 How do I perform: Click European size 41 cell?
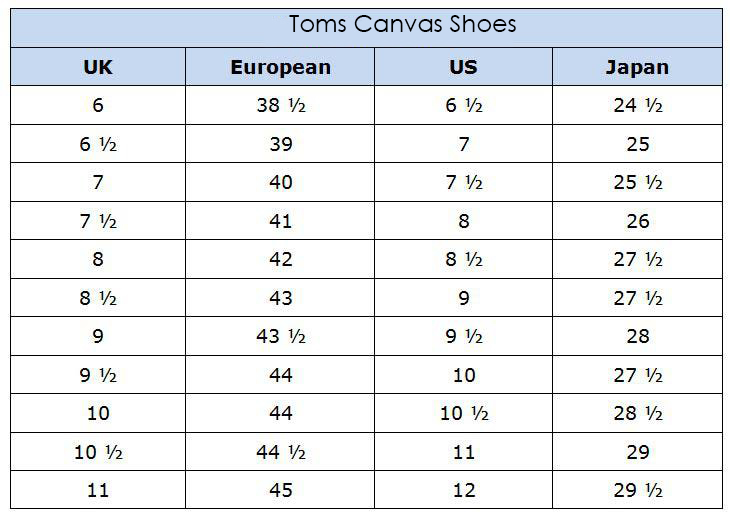pyautogui.click(x=280, y=221)
